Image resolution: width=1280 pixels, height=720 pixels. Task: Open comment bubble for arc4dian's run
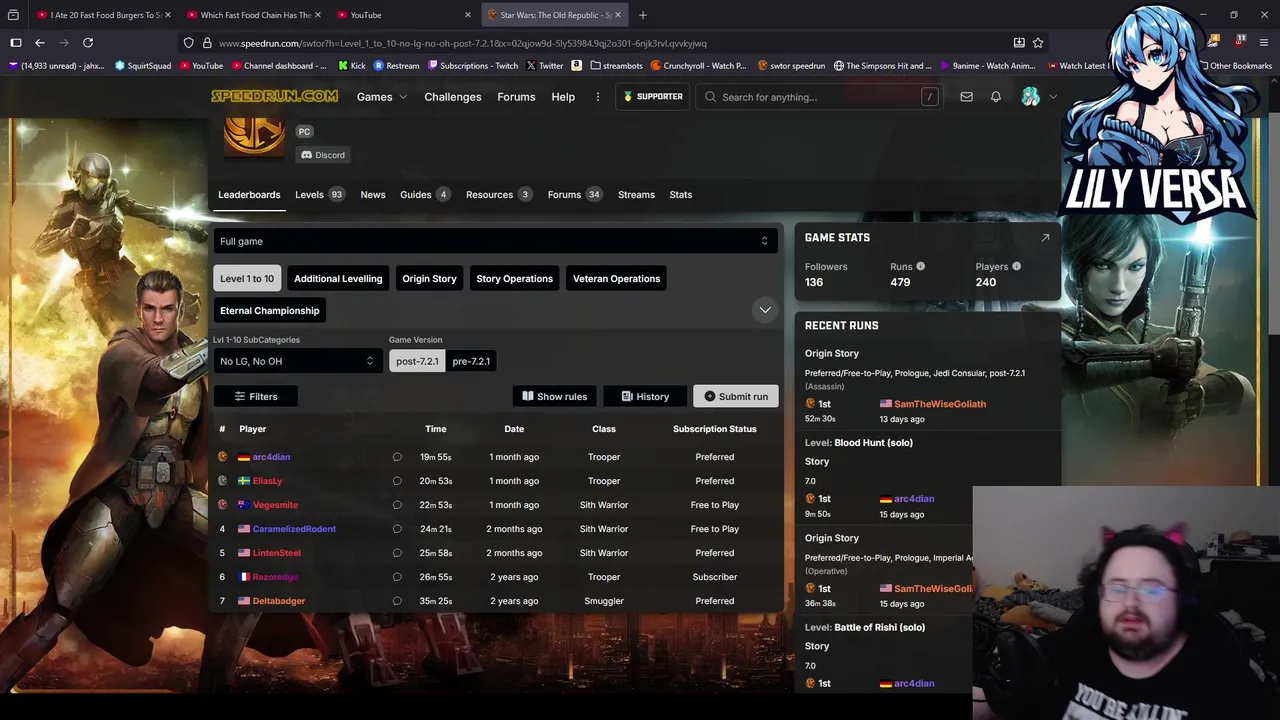click(x=397, y=457)
